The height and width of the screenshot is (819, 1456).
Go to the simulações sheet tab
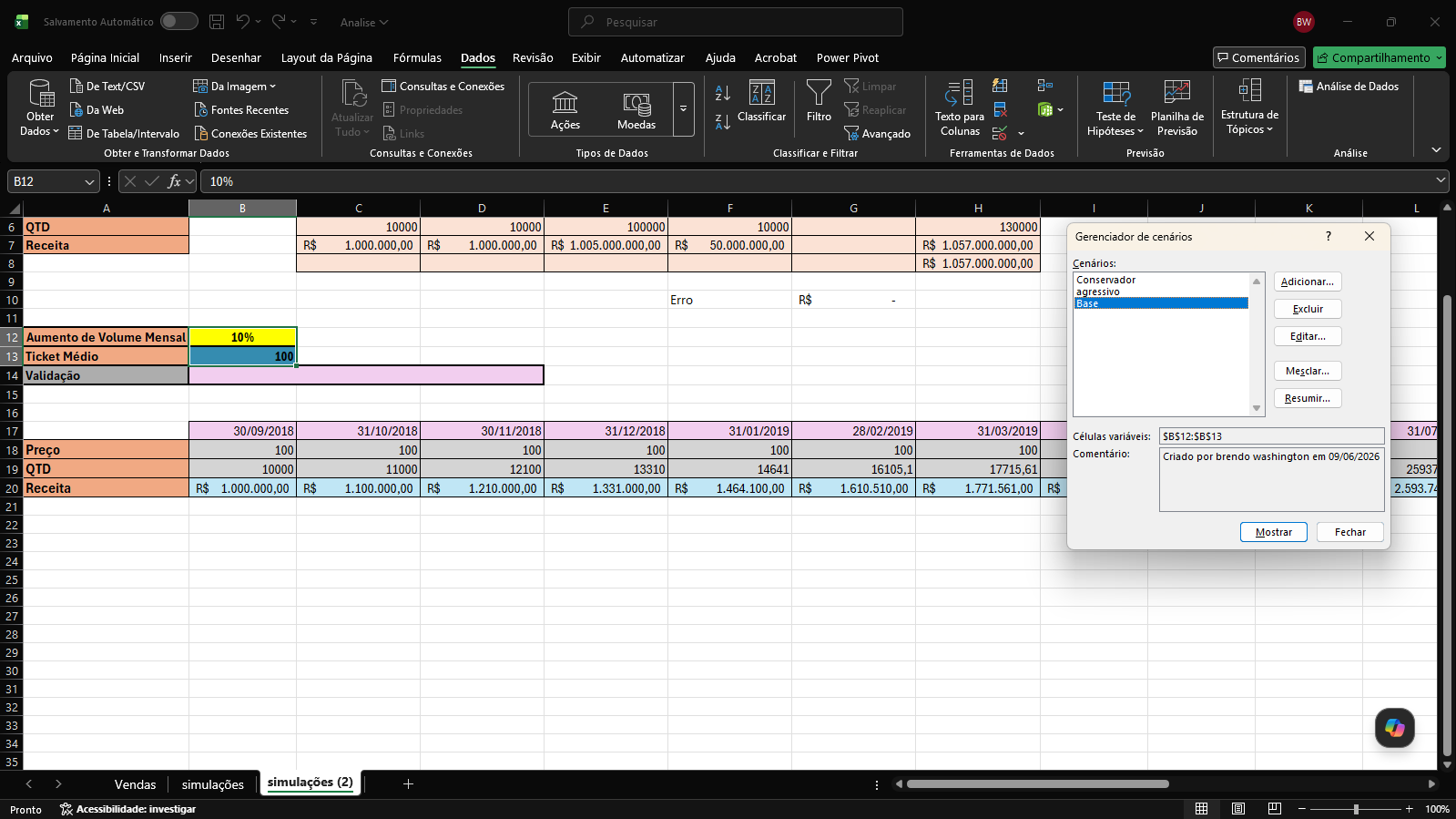[212, 784]
